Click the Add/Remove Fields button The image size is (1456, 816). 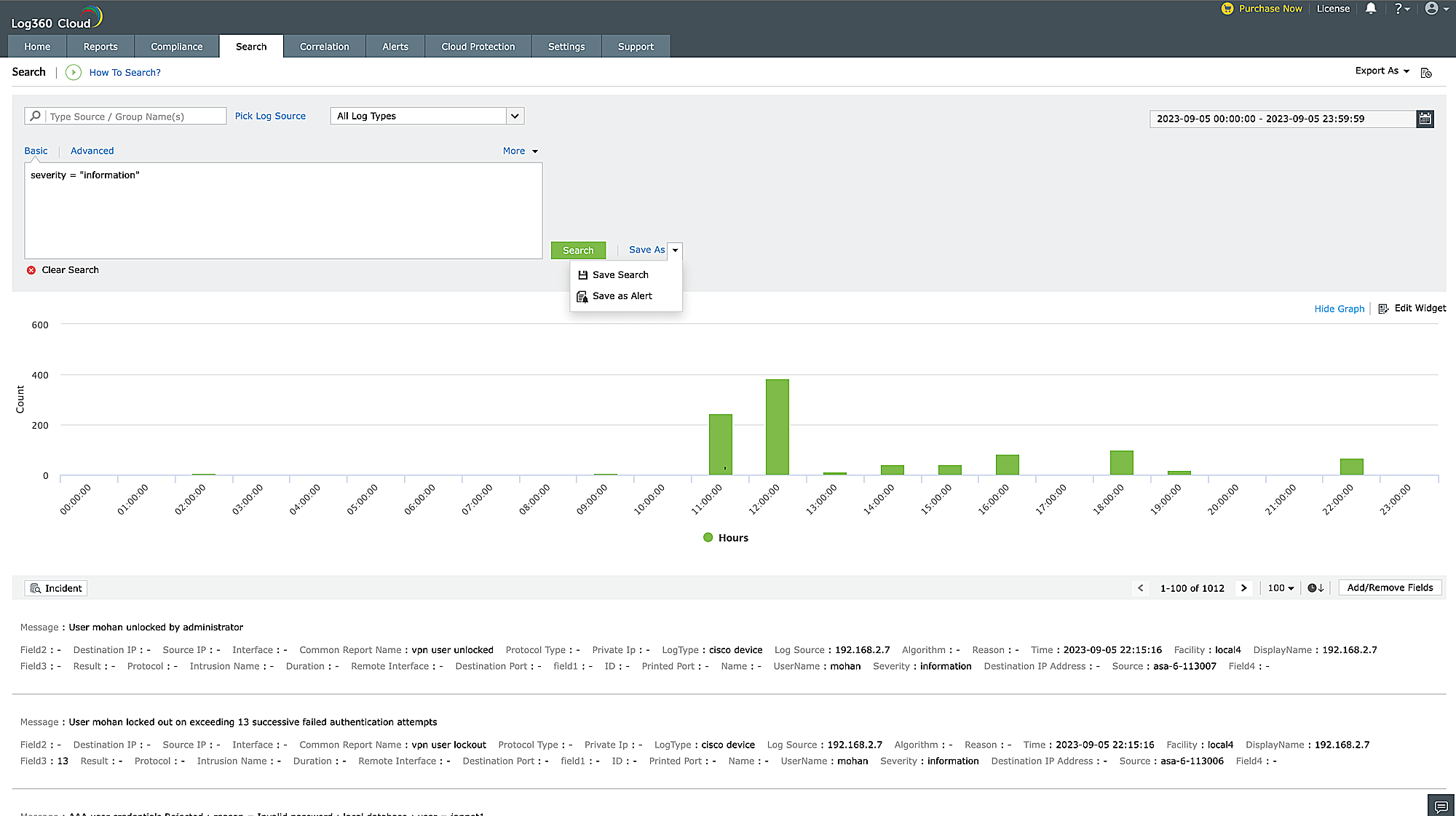pos(1390,588)
